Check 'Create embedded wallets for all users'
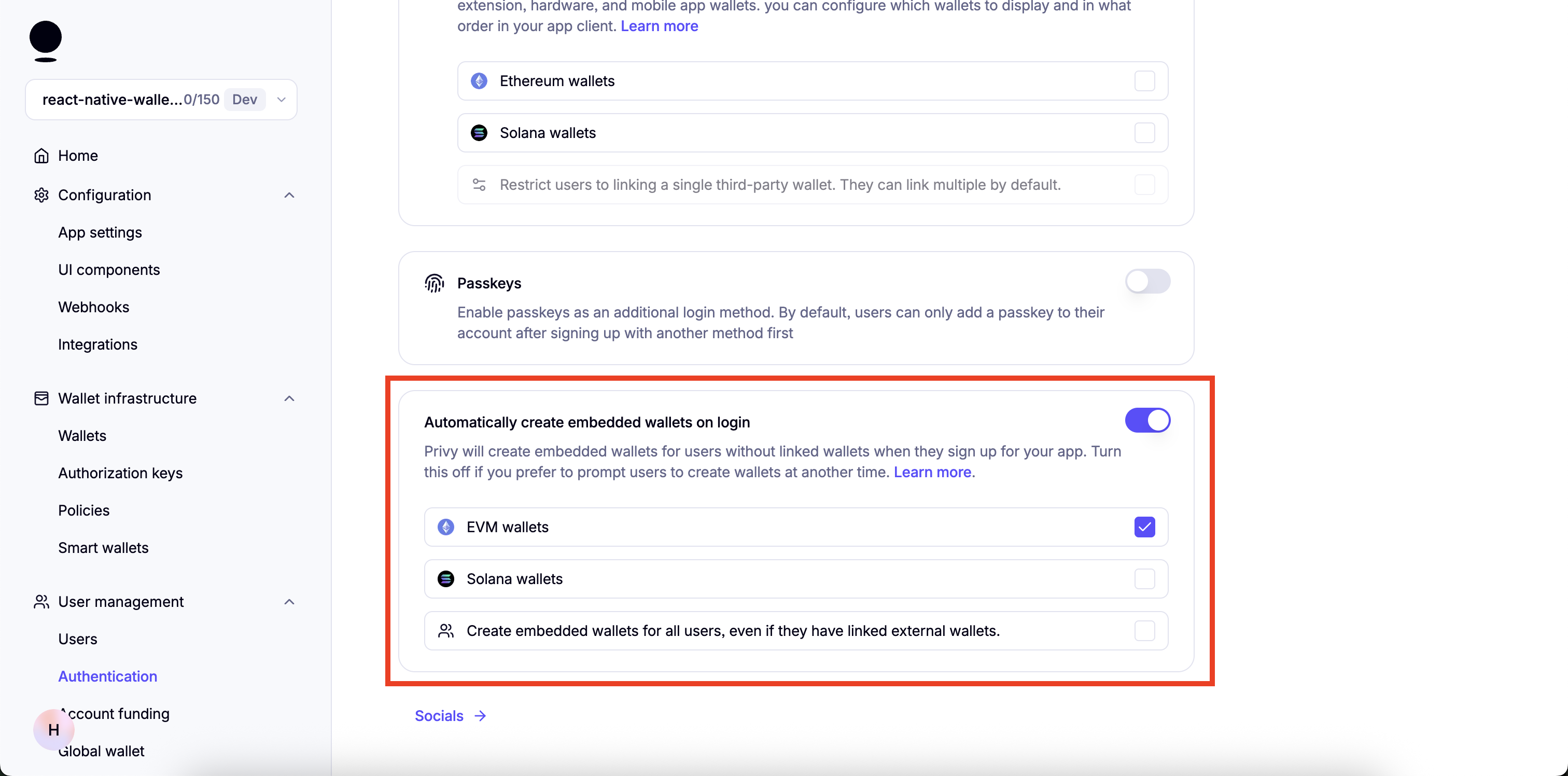This screenshot has width=1568, height=776. click(1144, 631)
